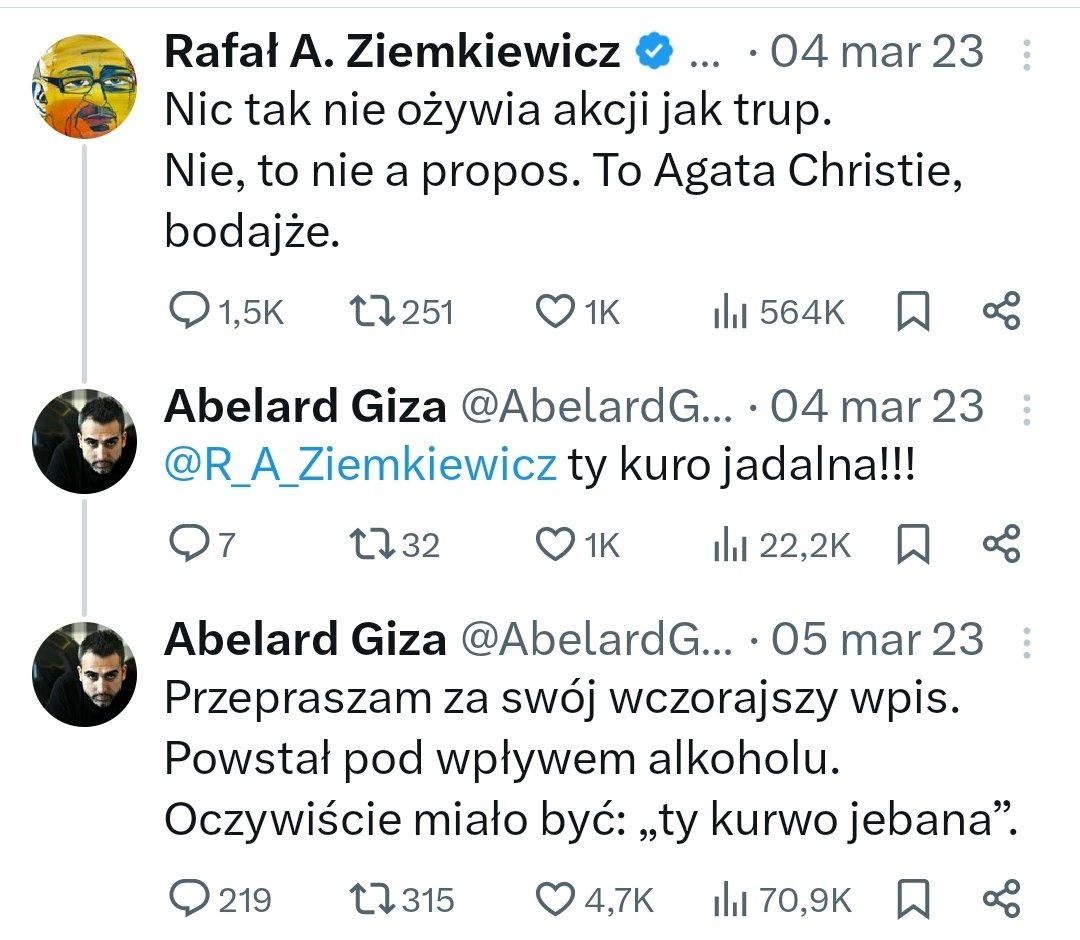Like Ziemkiewicz's tweet about Agata Christie
1080x940 pixels.
tap(555, 312)
